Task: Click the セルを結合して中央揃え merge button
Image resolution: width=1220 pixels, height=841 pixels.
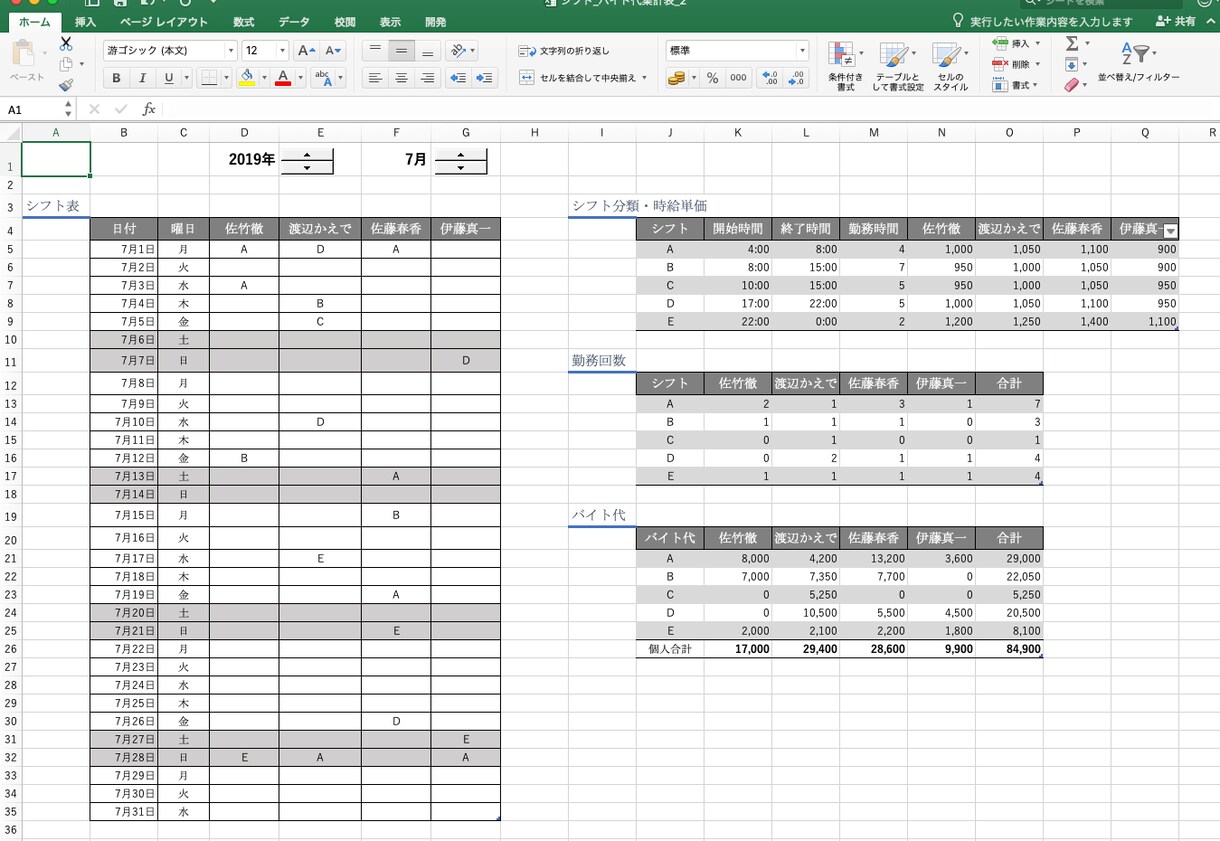Action: click(x=585, y=78)
